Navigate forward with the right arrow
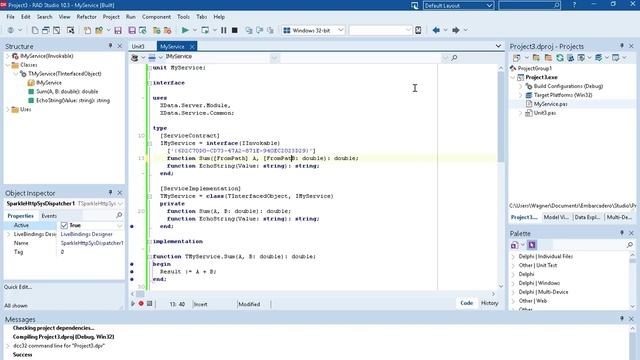This screenshot has width=640, height=360. pos(456,30)
